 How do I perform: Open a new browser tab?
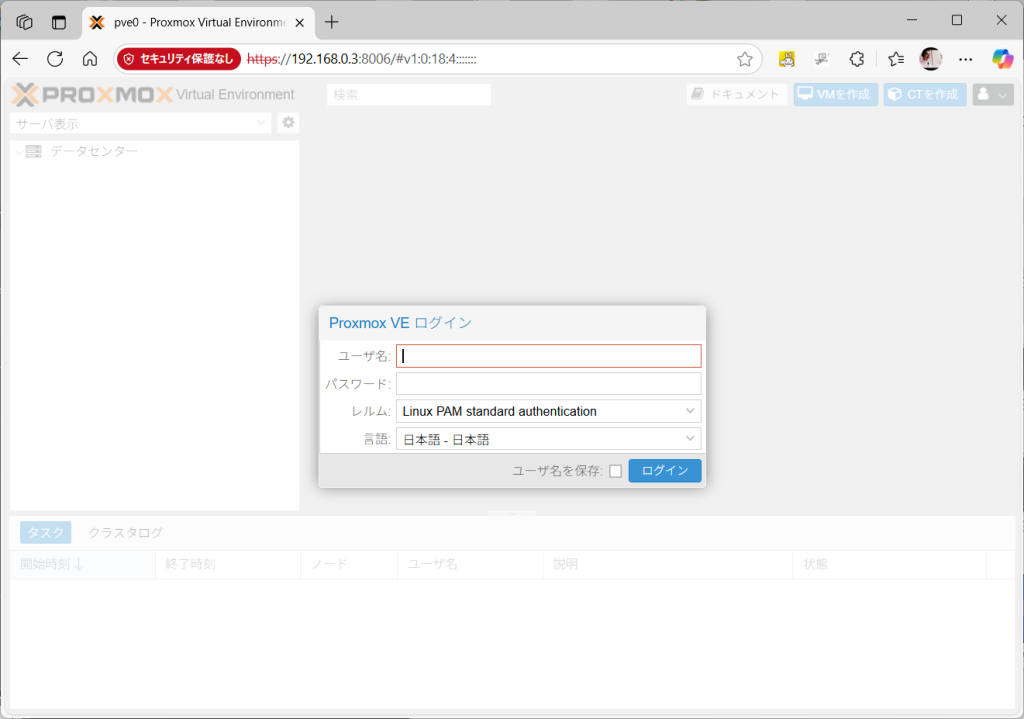point(332,22)
